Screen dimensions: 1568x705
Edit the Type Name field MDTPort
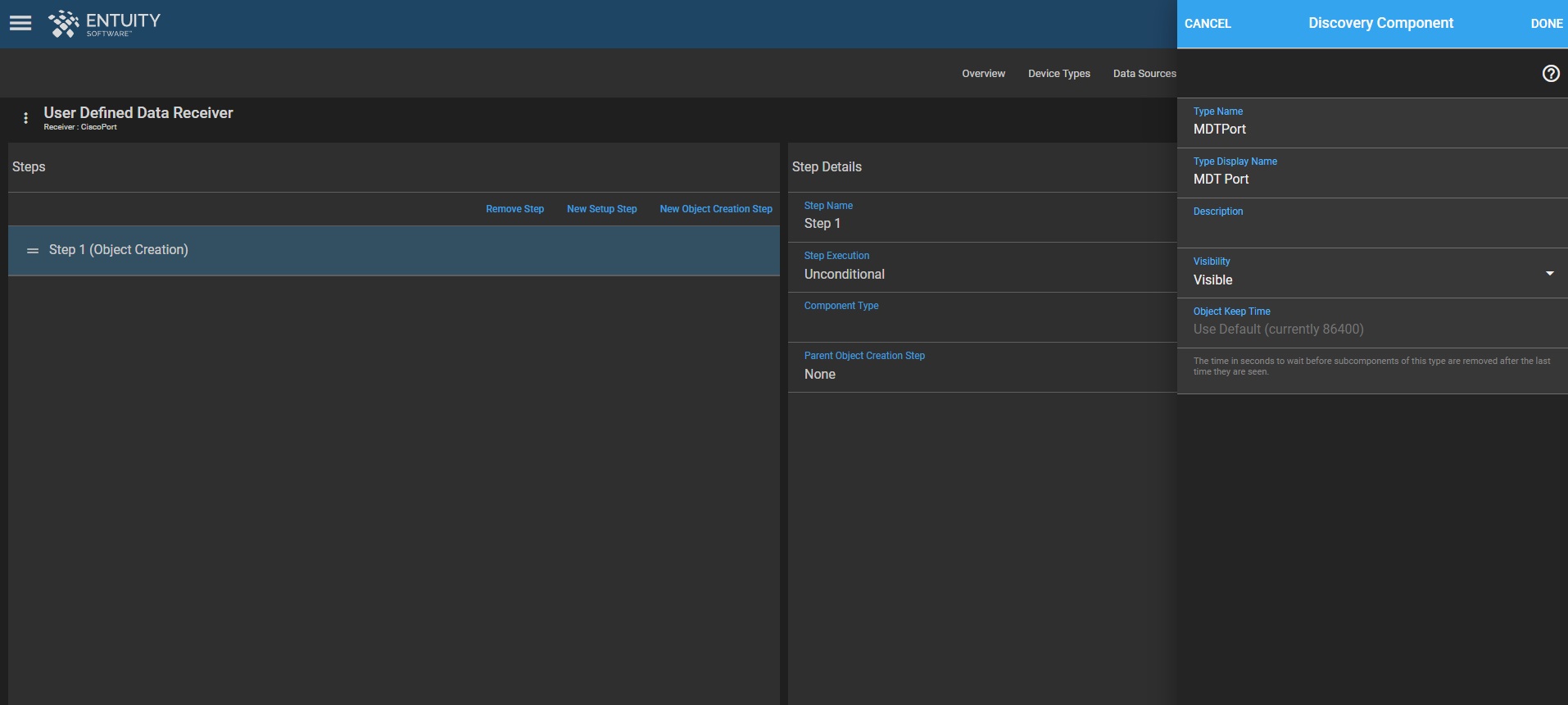pos(1372,123)
